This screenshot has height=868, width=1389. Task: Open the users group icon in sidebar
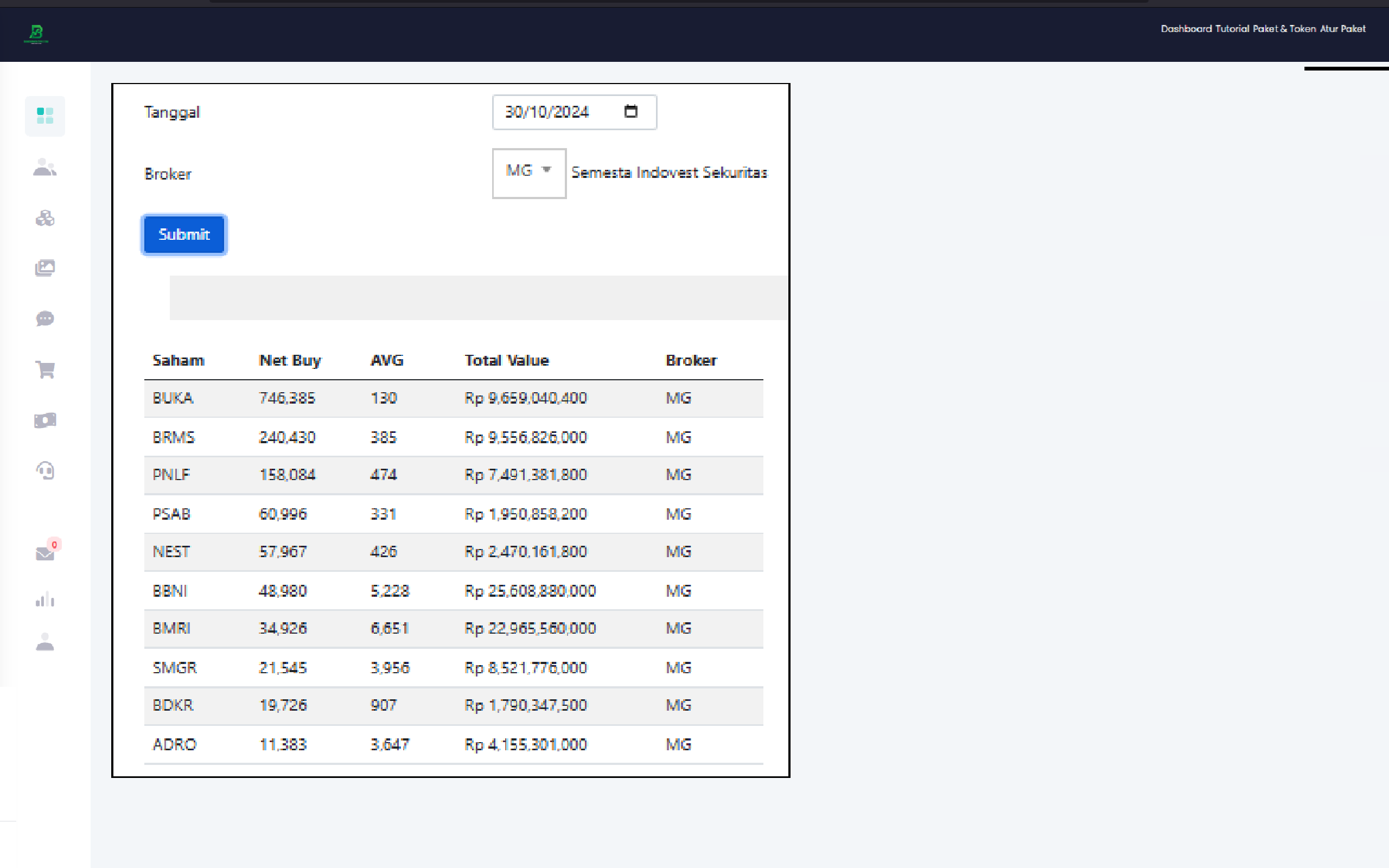coord(45,167)
